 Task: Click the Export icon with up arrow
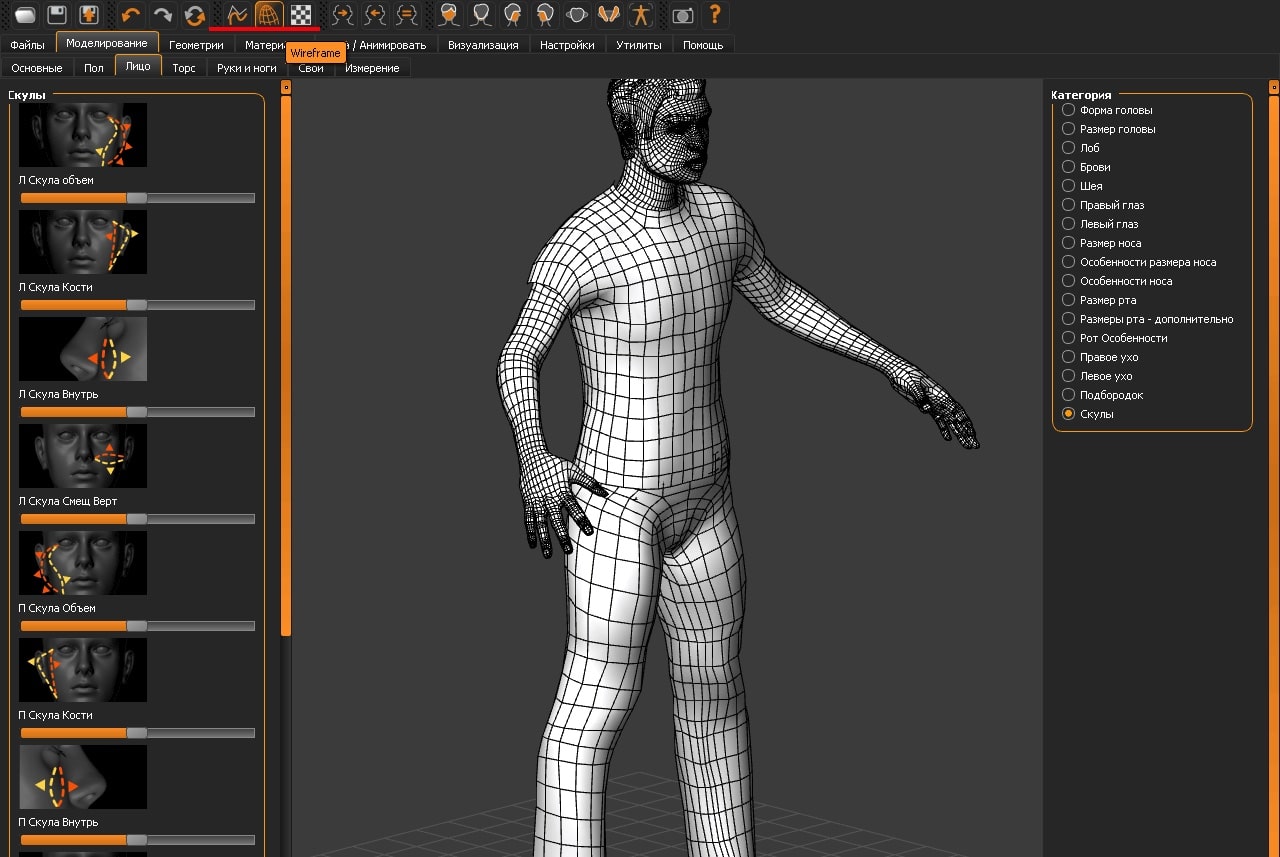(90, 15)
